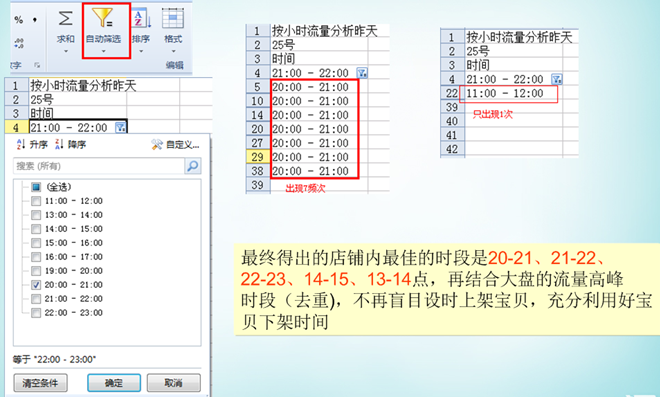Viewport: 660px width, 397px height.
Task: Click the filter icon in cell row 4 of left sheet
Action: coord(120,127)
